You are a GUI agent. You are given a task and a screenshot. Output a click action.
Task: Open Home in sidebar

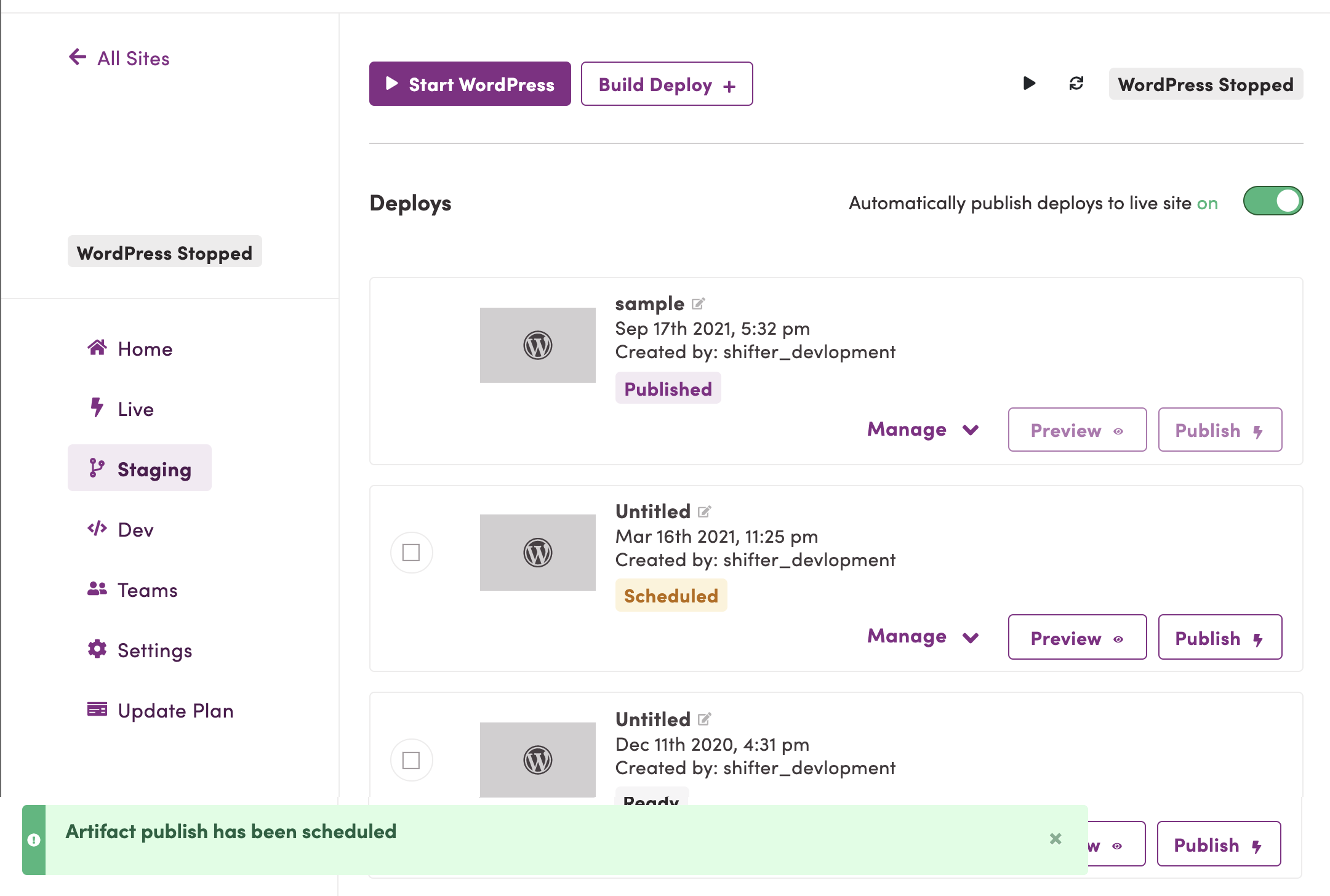coord(130,348)
